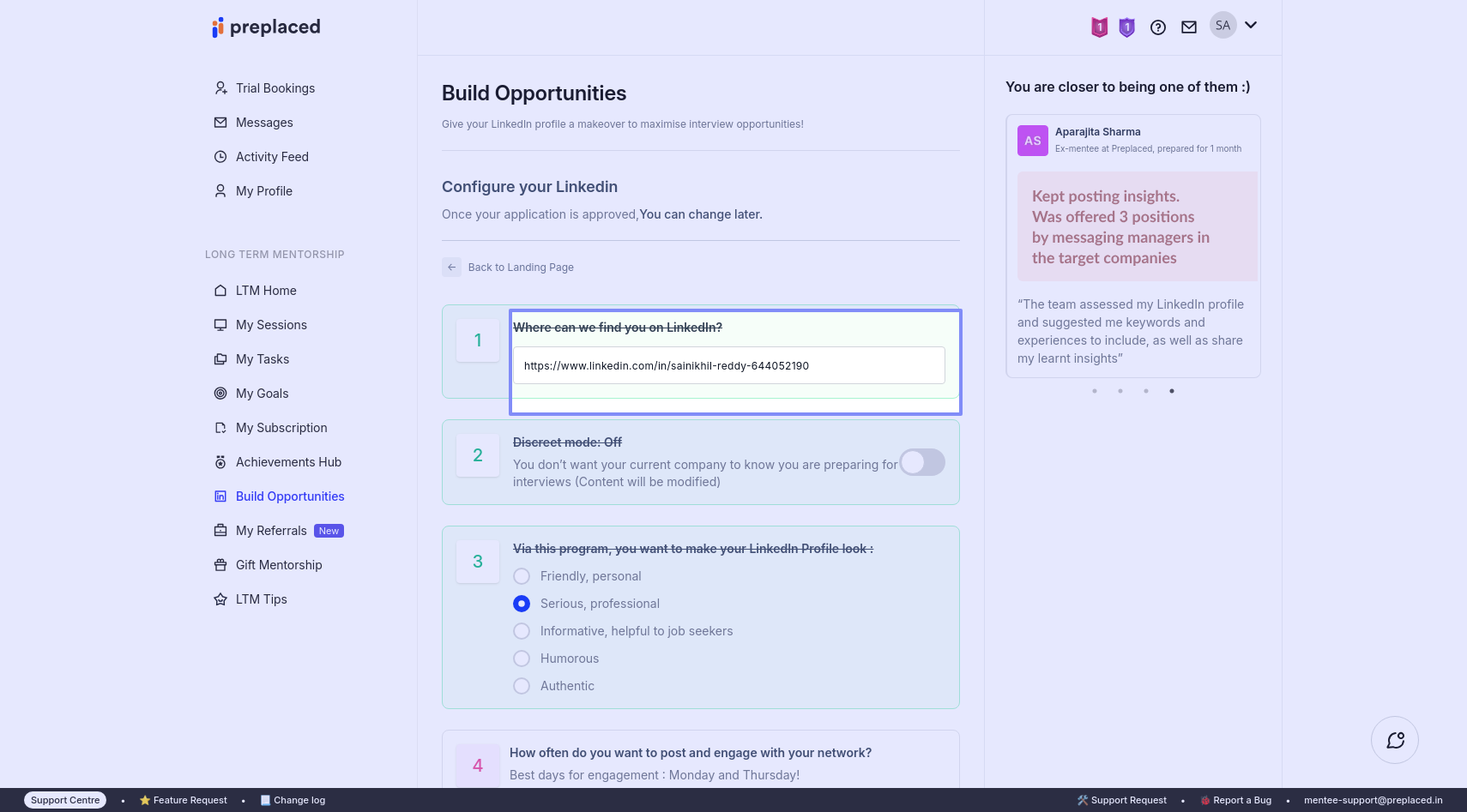The width and height of the screenshot is (1467, 812).
Task: Click the LinkedIn URL input field
Action: point(729,366)
